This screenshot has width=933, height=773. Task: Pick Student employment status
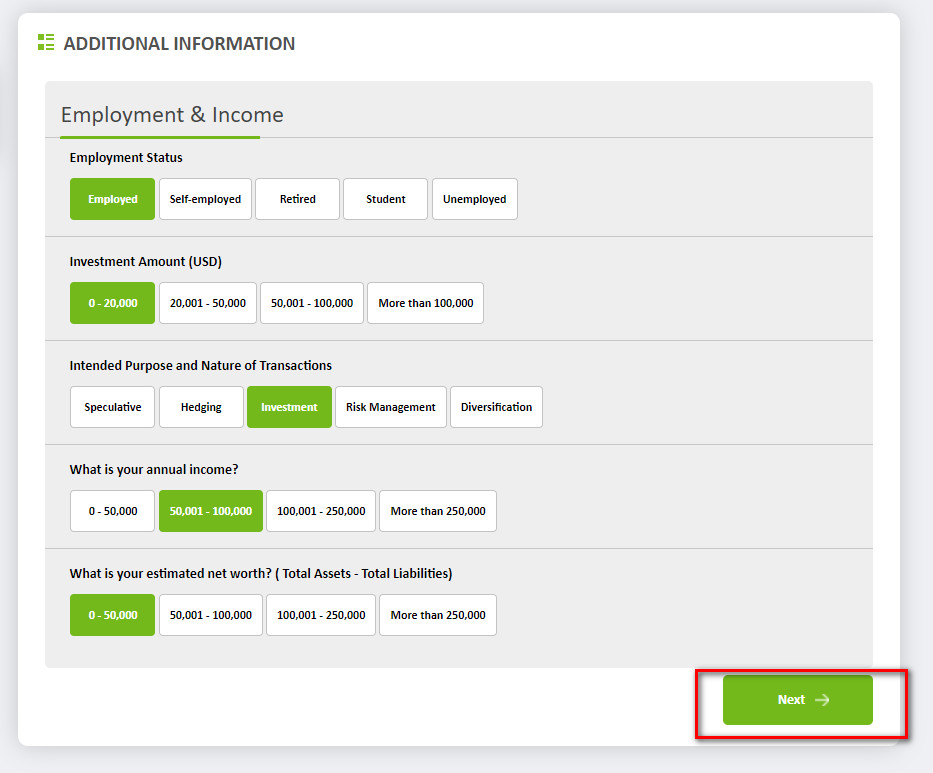pyautogui.click(x=385, y=199)
